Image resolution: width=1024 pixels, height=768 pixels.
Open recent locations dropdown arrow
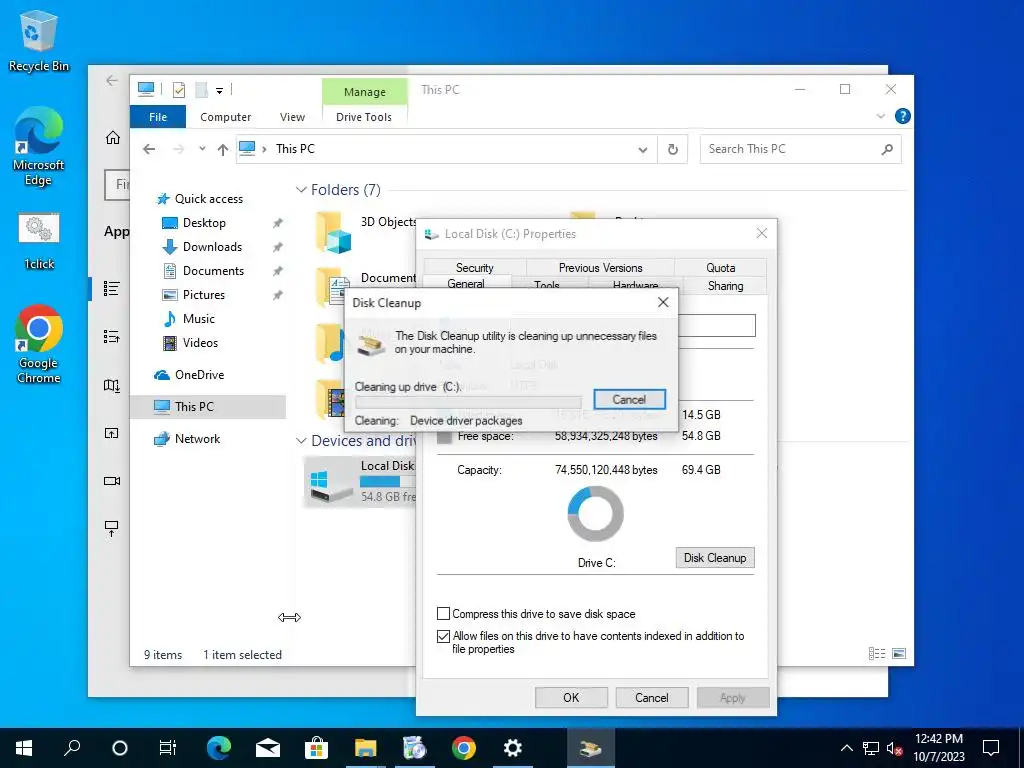pos(202,149)
